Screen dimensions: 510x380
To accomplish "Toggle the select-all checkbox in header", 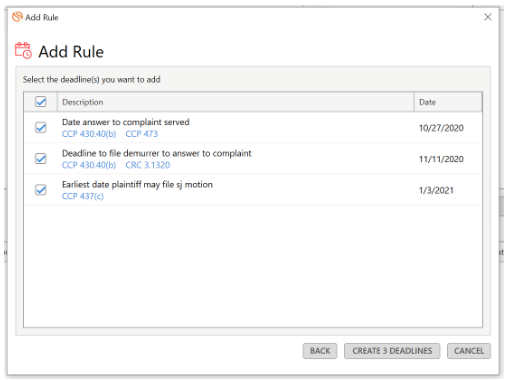I will (x=41, y=102).
